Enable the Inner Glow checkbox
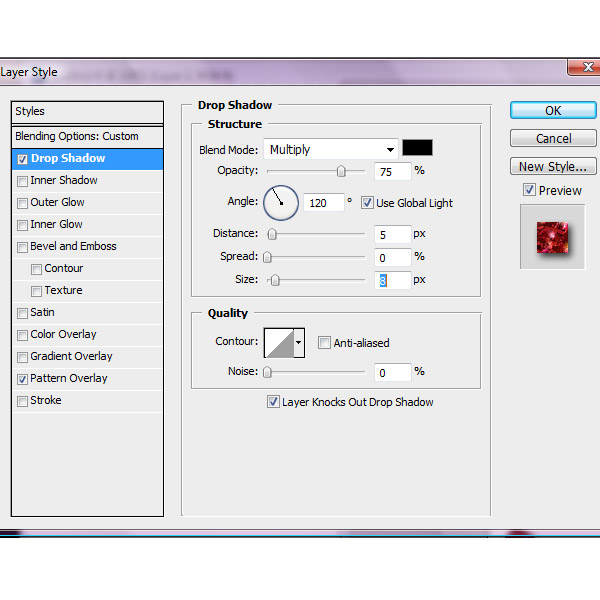 22,225
